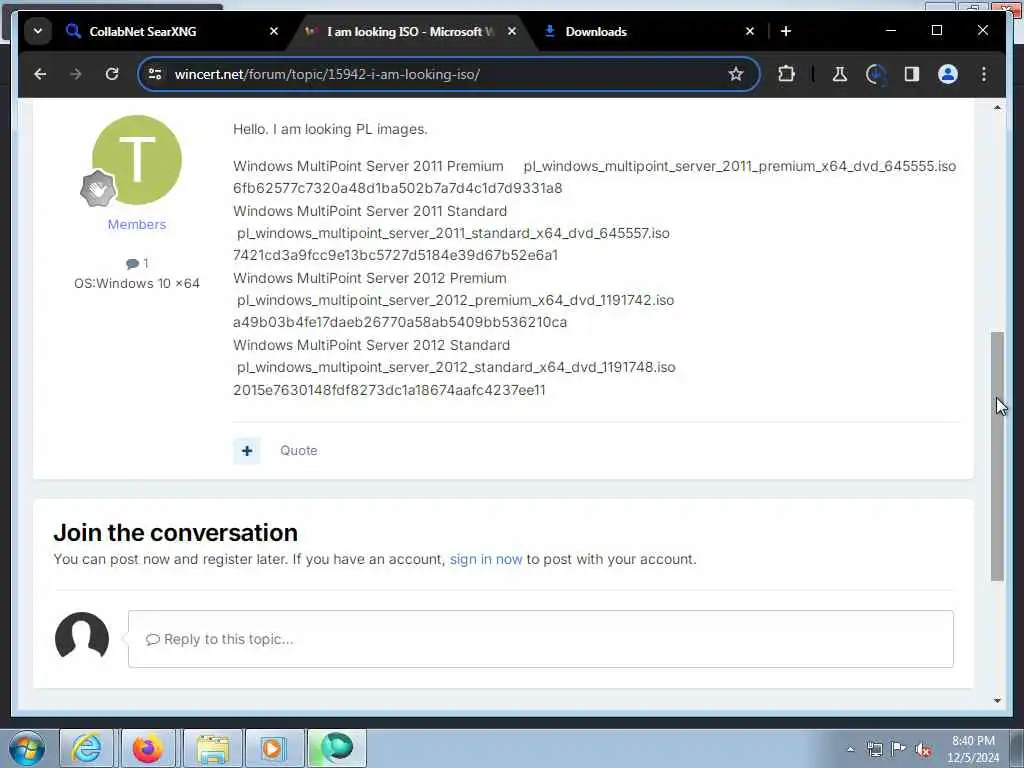Launch Firefox from the taskbar
This screenshot has height=768, width=1024.
(x=148, y=748)
